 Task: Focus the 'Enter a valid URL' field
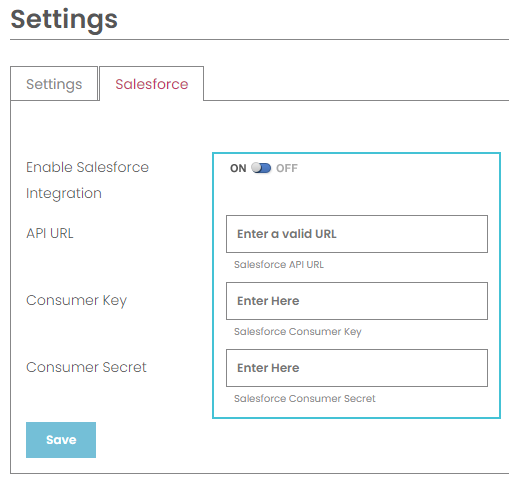coord(357,234)
